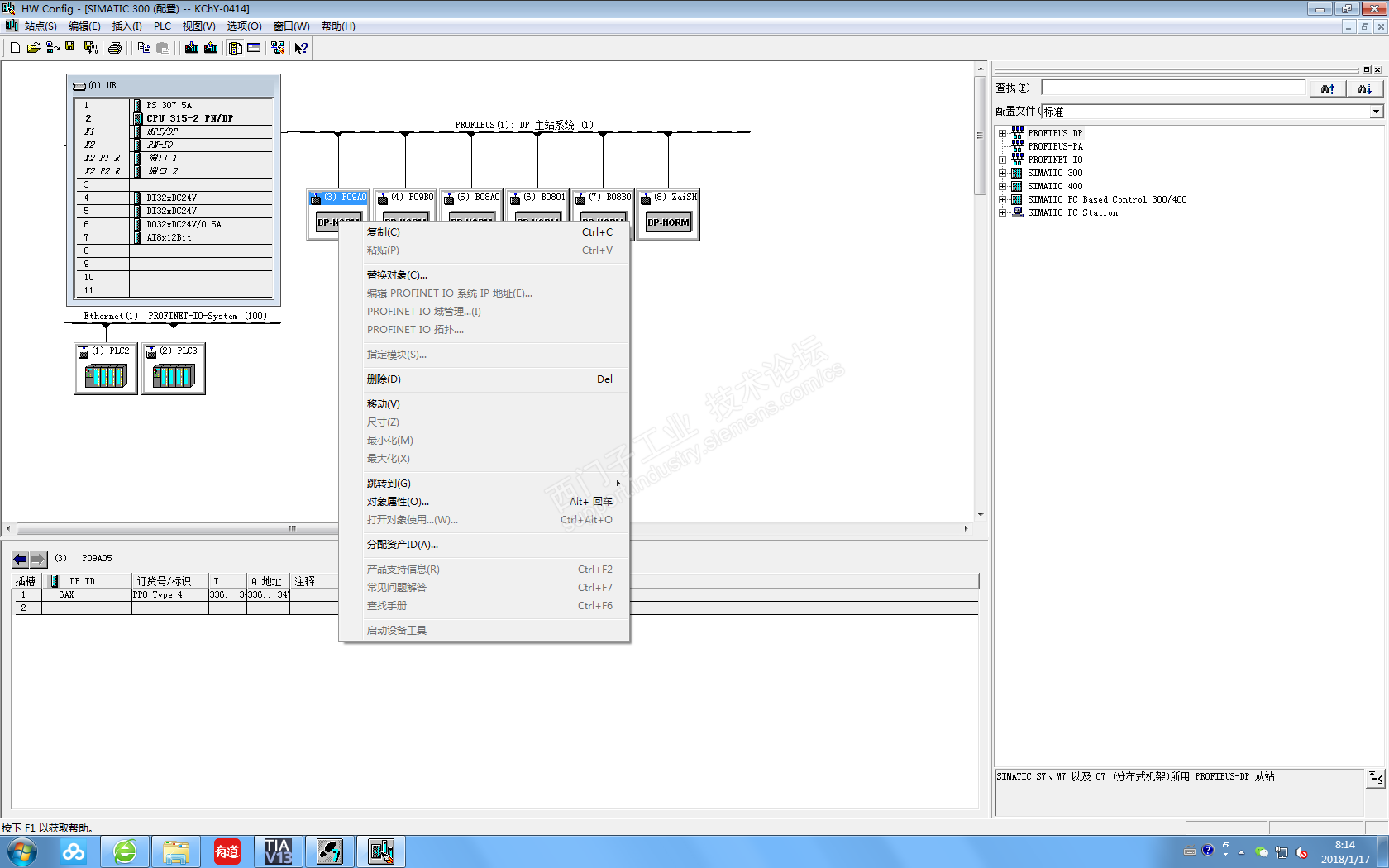
Task: Expand the SIMATIC PC Station catalog node
Action: pos(1002,212)
